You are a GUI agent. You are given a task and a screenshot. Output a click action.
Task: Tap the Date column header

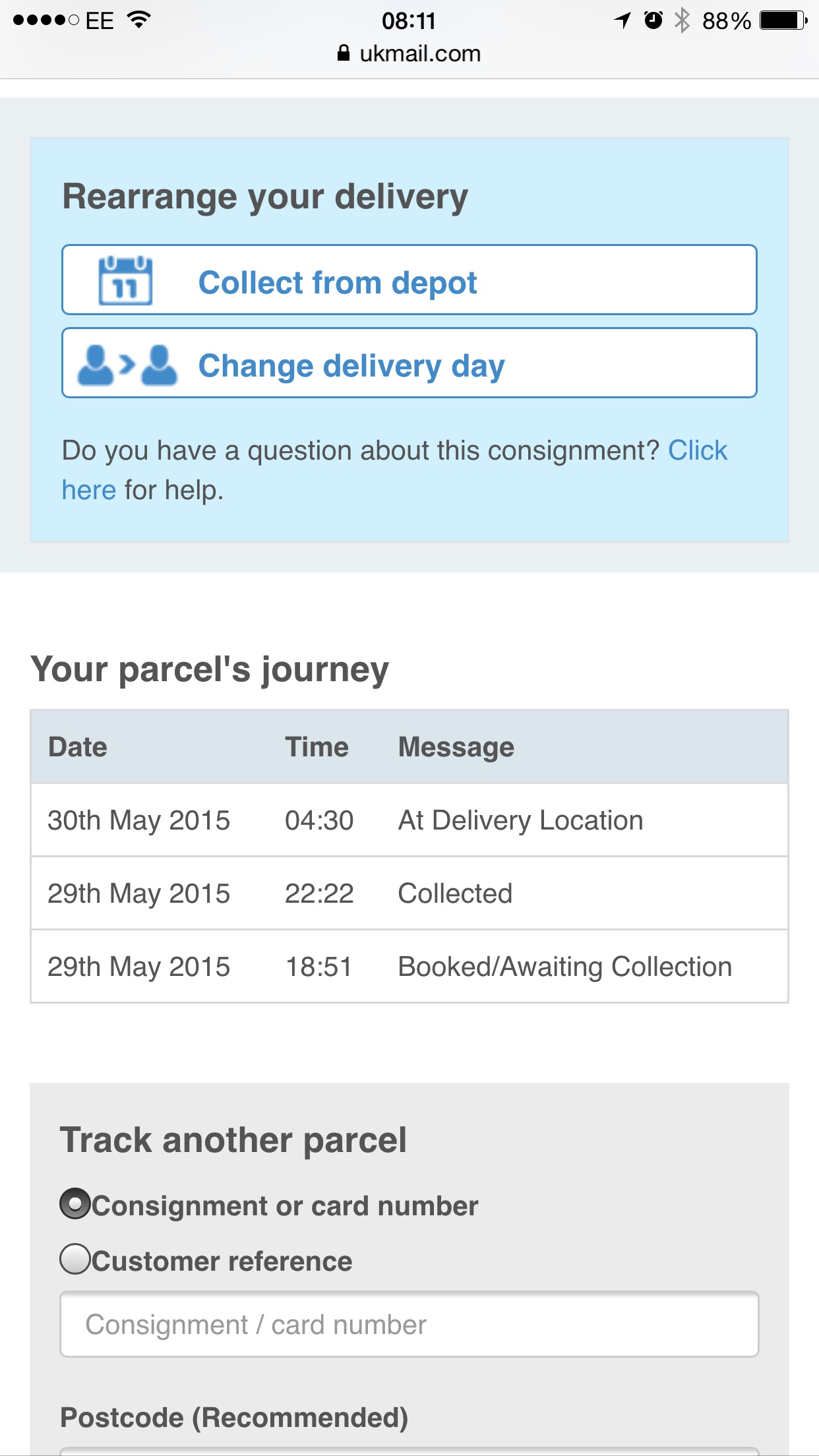tap(78, 747)
